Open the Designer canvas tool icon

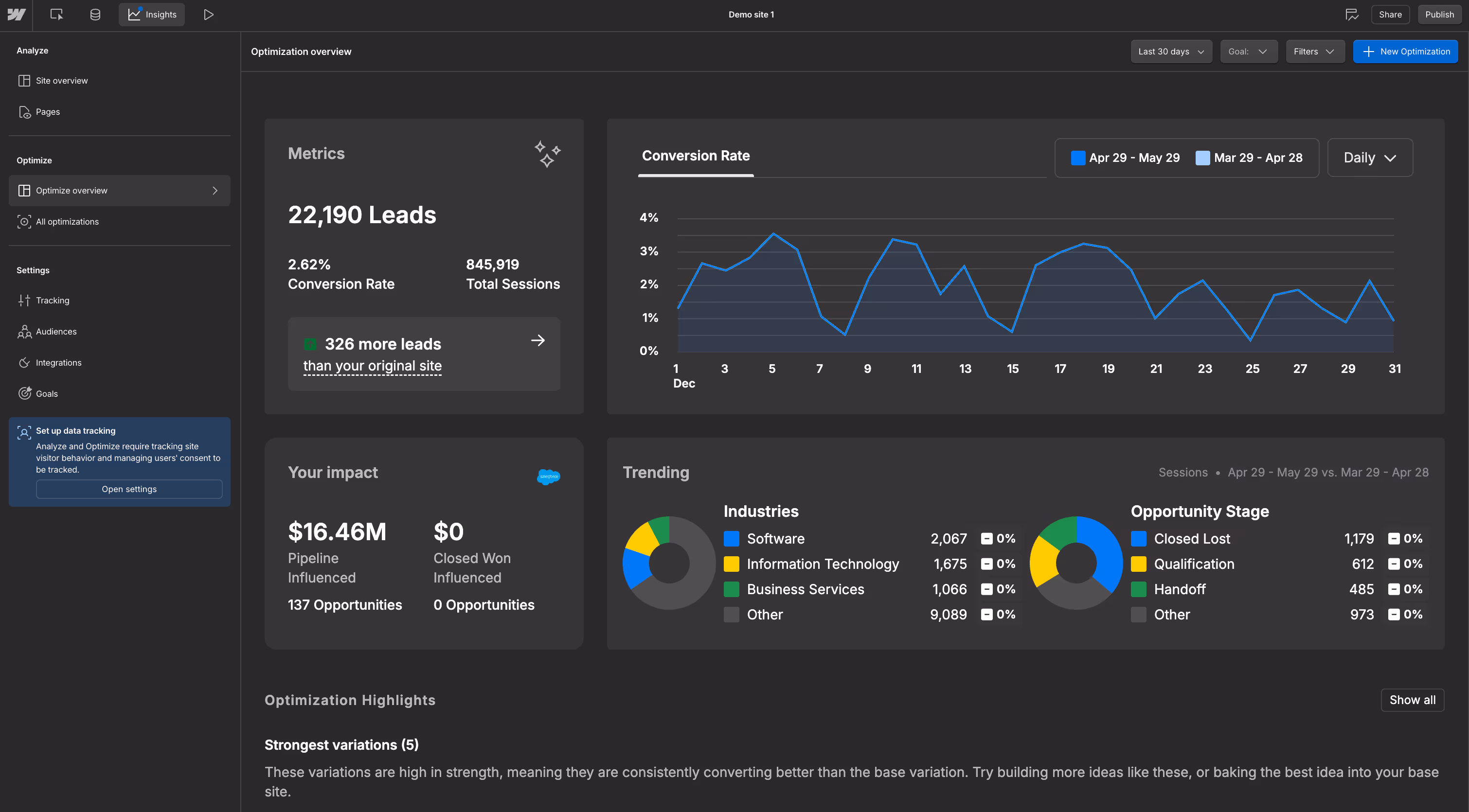(x=56, y=15)
